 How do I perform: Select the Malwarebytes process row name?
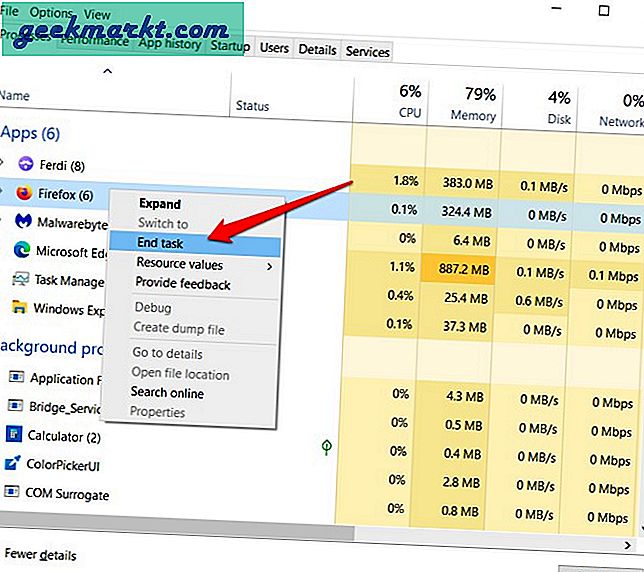click(72, 223)
